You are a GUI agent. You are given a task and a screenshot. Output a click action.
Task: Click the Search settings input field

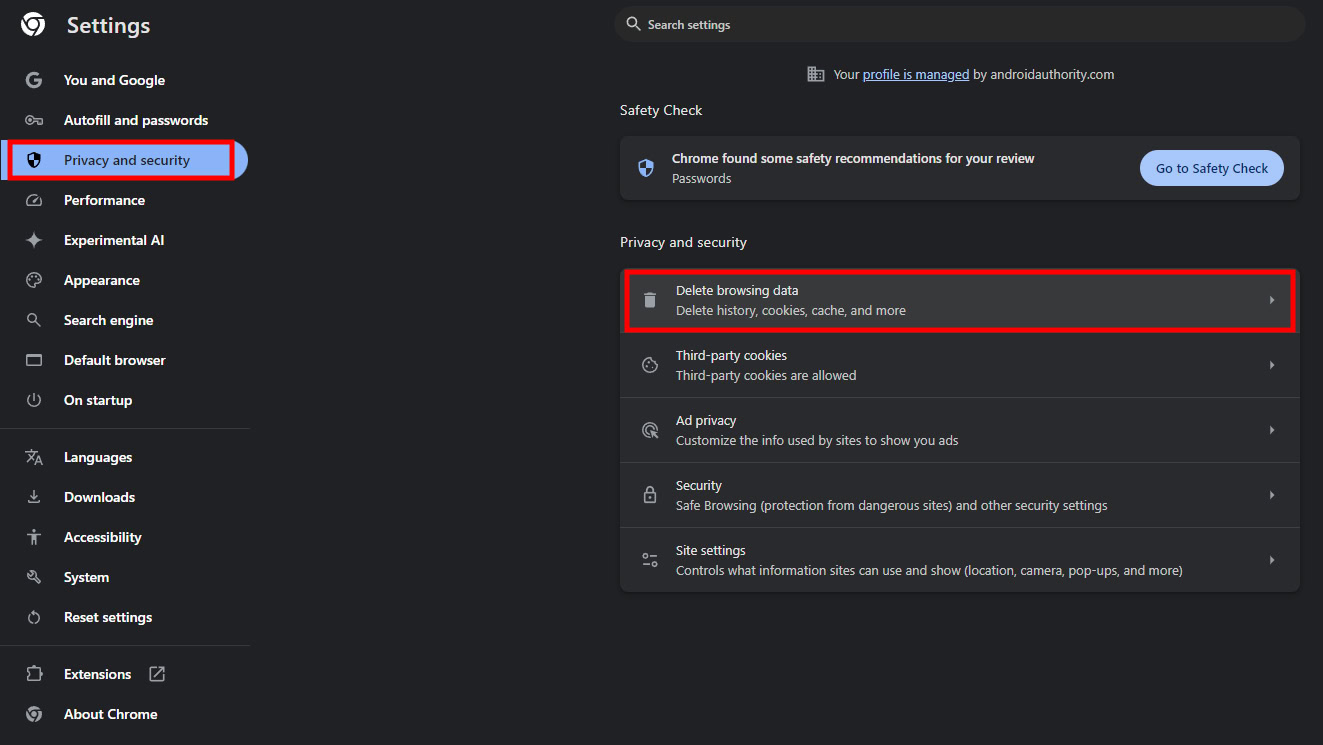click(x=960, y=24)
